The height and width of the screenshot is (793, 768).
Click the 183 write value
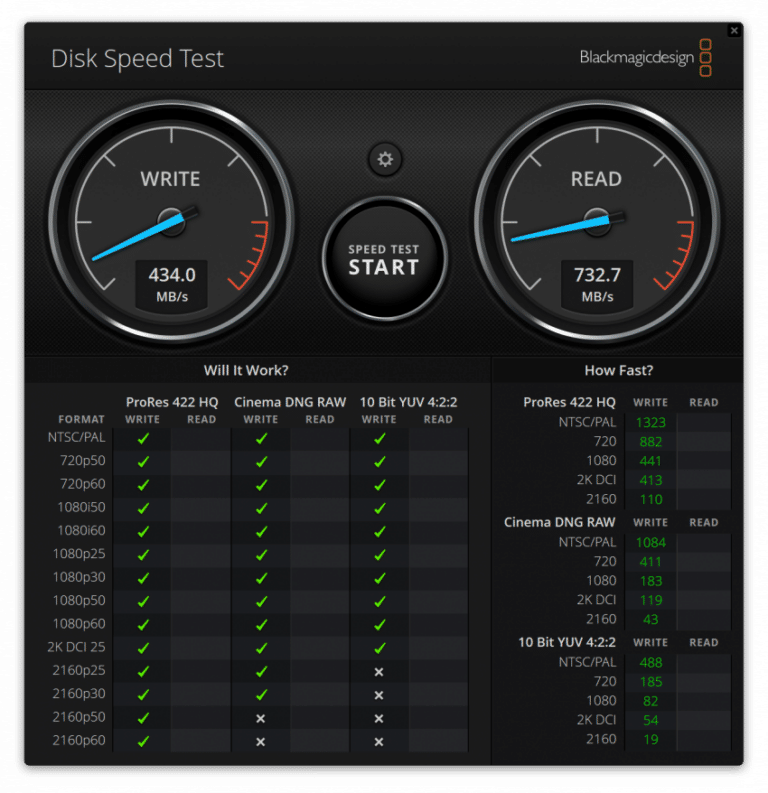coord(651,581)
